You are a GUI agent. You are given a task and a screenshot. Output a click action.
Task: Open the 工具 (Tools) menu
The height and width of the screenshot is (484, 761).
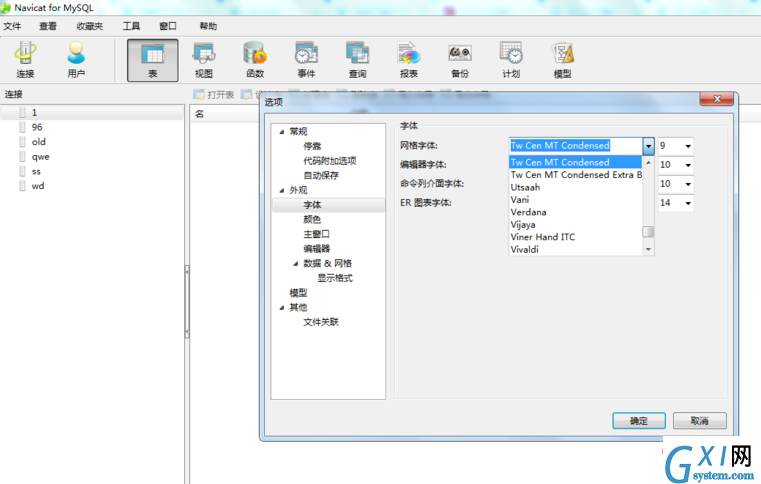pos(131,26)
